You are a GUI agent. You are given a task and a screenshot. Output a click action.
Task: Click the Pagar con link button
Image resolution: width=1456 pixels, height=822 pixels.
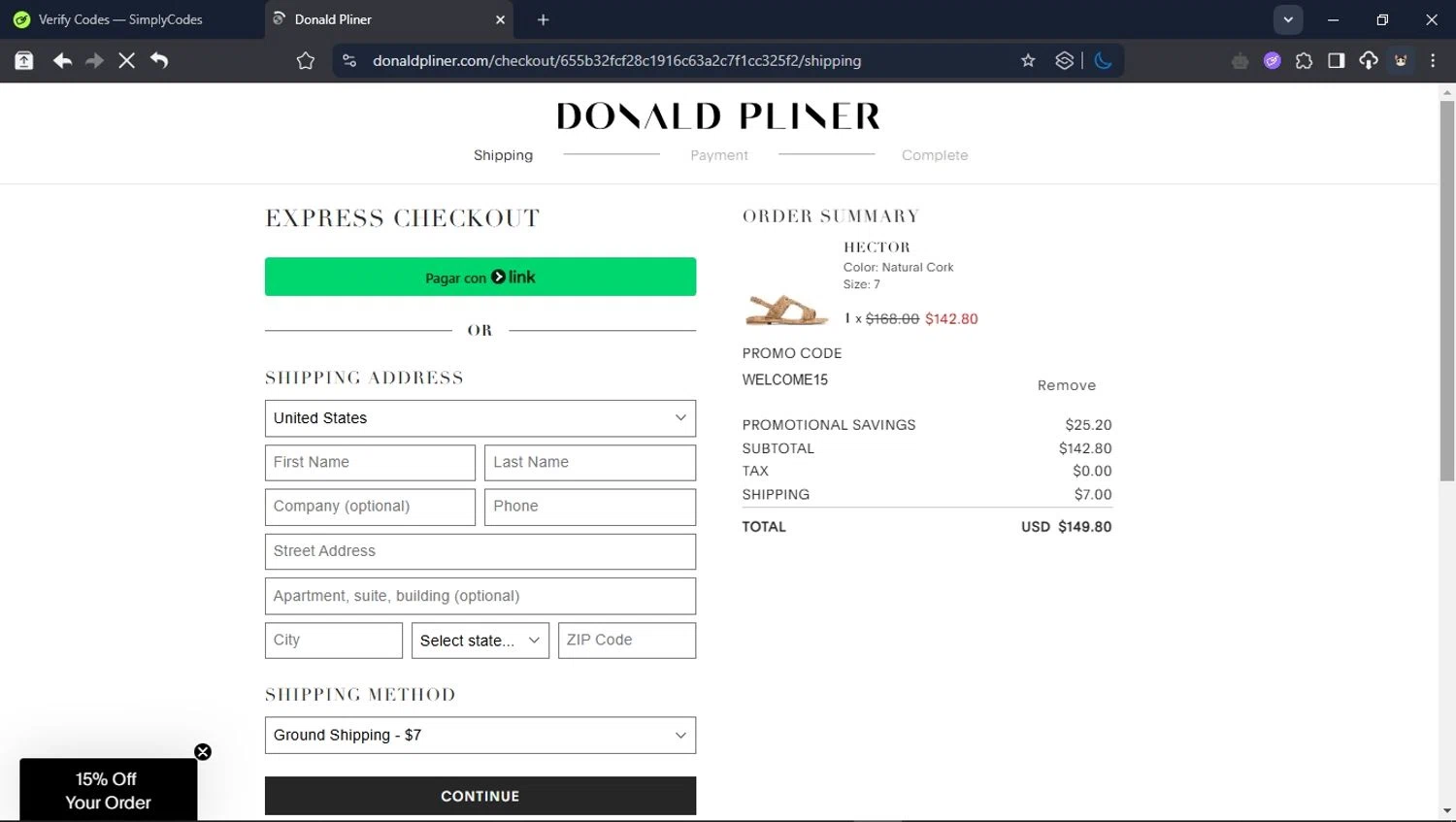[x=480, y=277]
